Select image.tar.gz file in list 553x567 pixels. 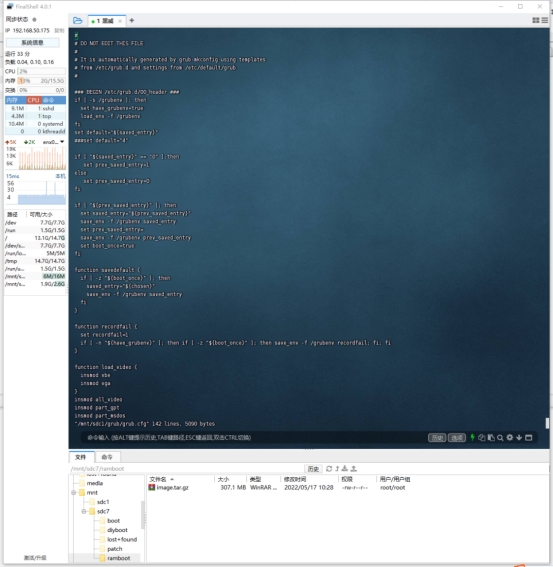tap(173, 487)
